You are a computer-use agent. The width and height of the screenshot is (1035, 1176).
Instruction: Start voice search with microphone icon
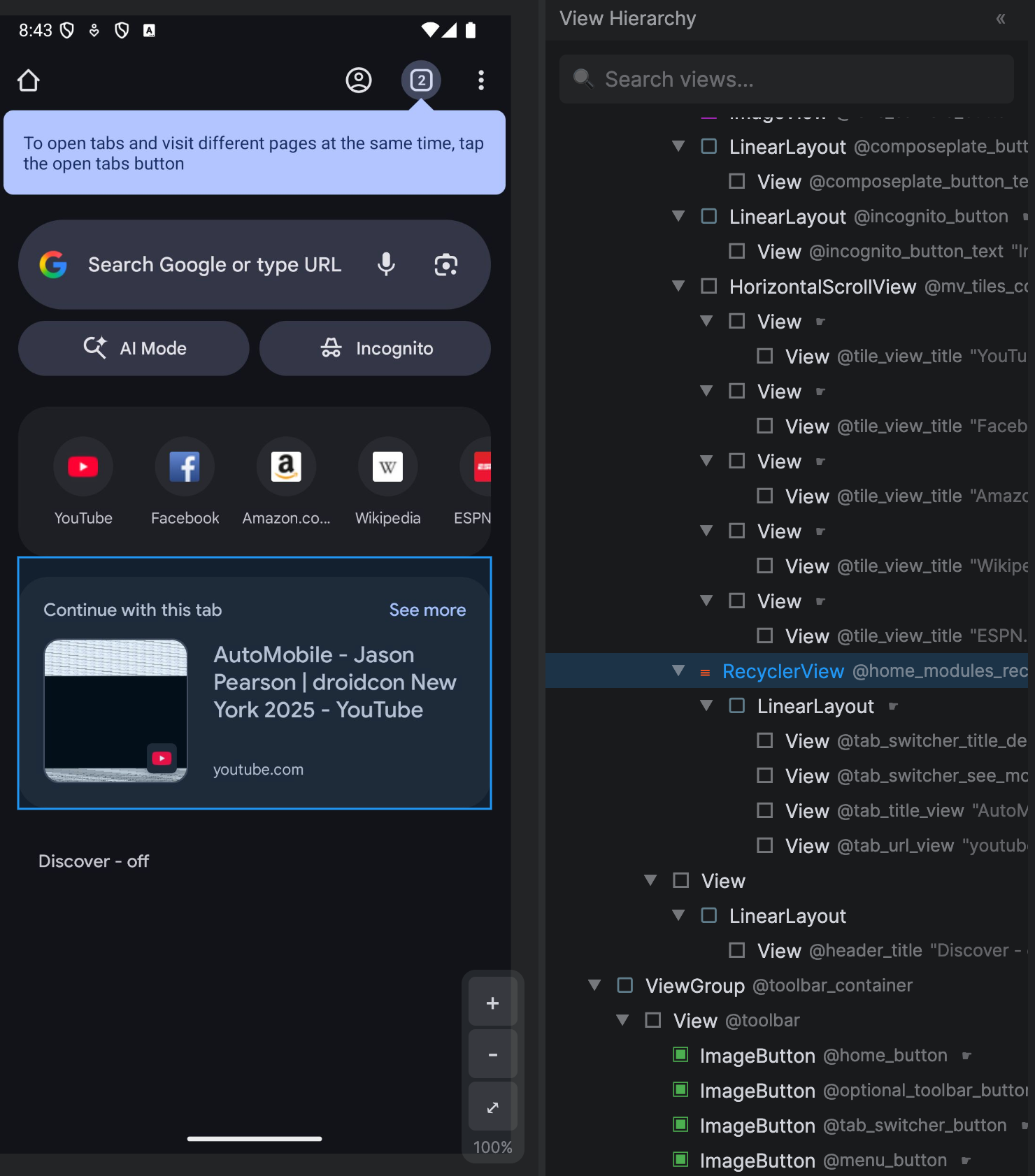pos(386,265)
